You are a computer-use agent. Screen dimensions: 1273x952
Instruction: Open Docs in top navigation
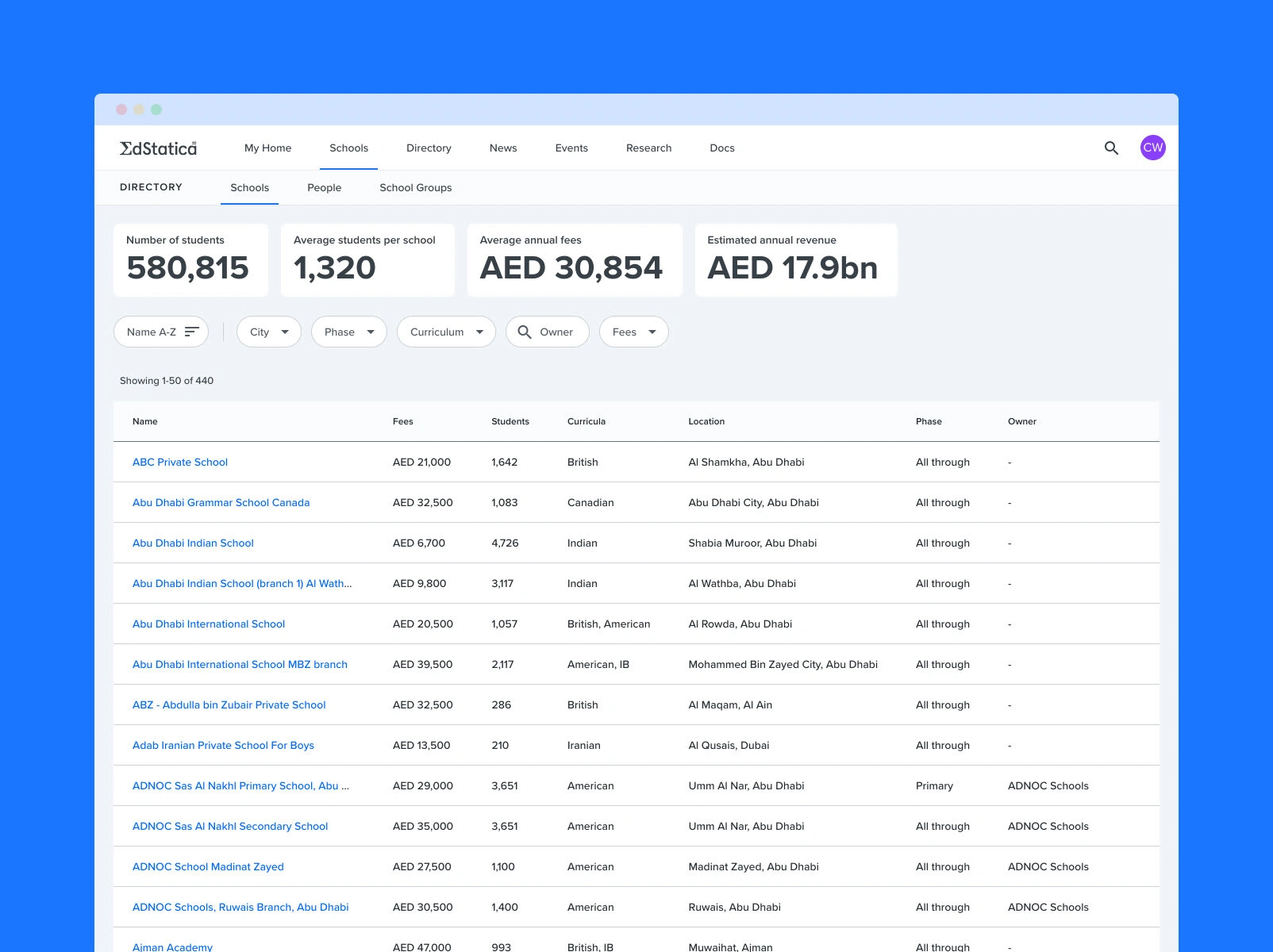coord(722,148)
